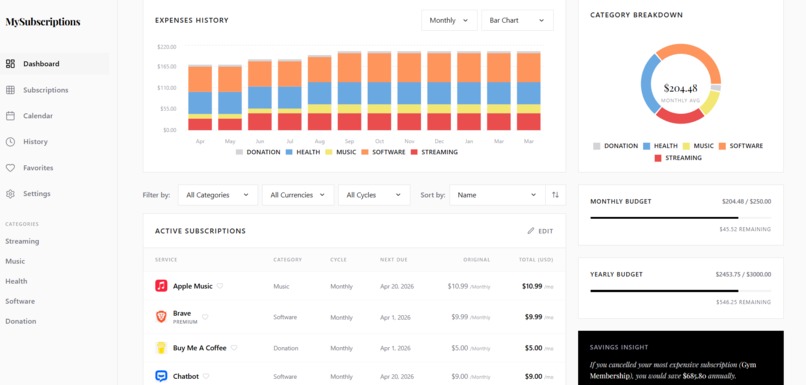Toggle HEALTH in category breakdown legend
Screen dimensions: 806x385
pyautogui.click(x=661, y=146)
